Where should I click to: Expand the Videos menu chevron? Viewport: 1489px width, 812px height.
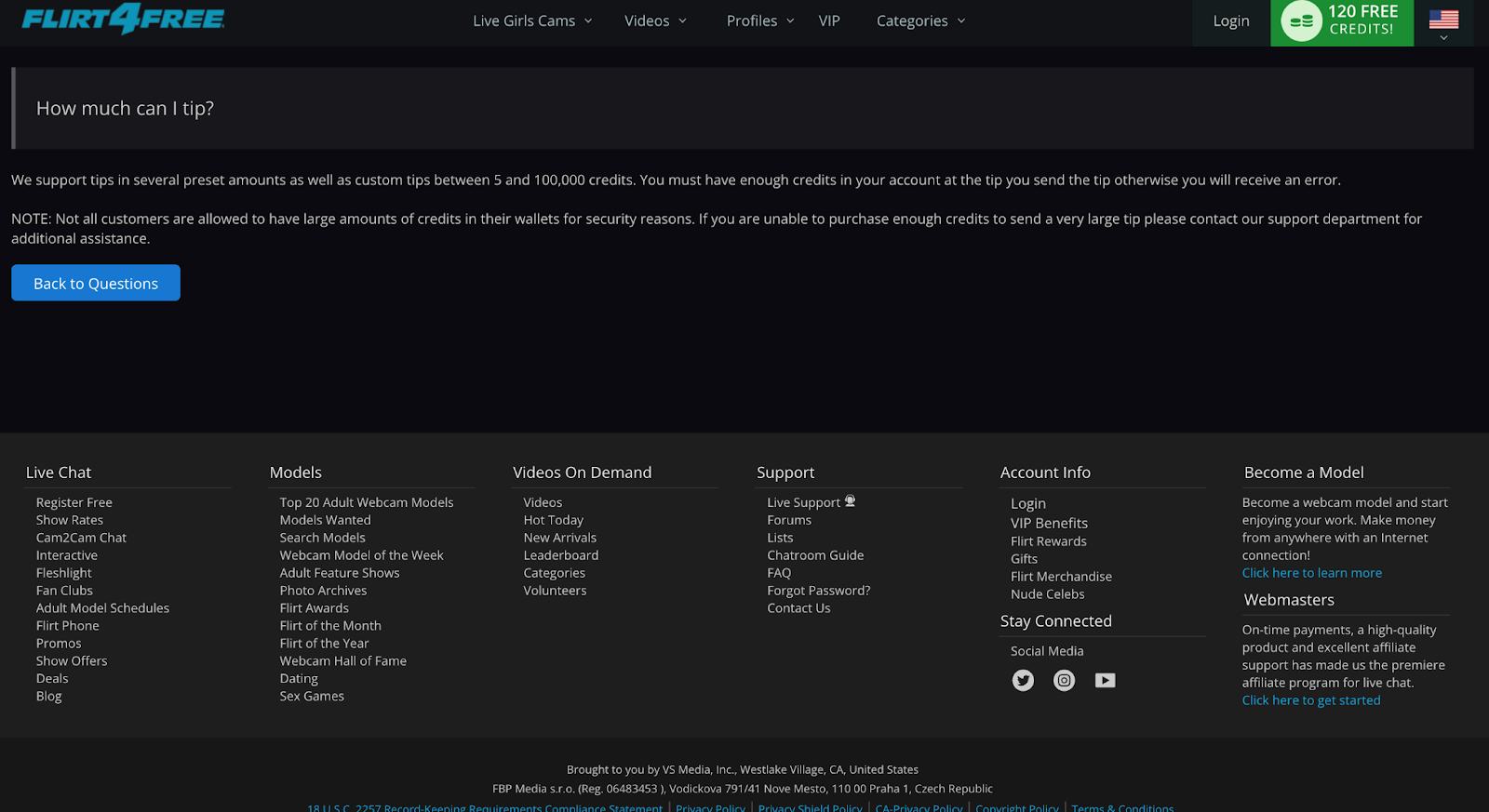tap(682, 21)
